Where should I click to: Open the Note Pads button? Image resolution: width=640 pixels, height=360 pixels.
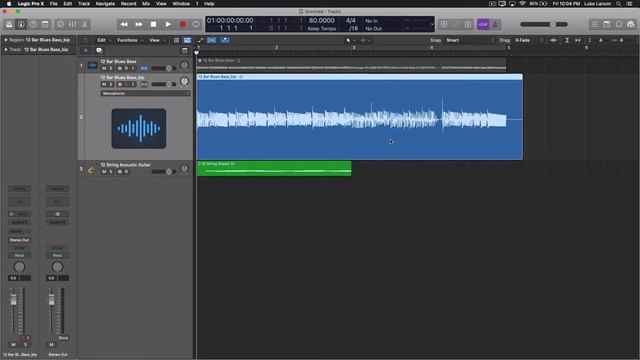(x=607, y=24)
